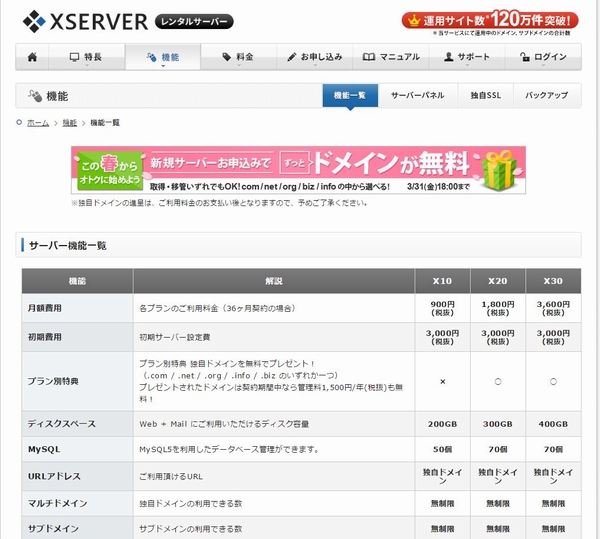Click the mouse icon beside 機能 in the nav bar
Screen dimensions: 600x539
tap(152, 57)
